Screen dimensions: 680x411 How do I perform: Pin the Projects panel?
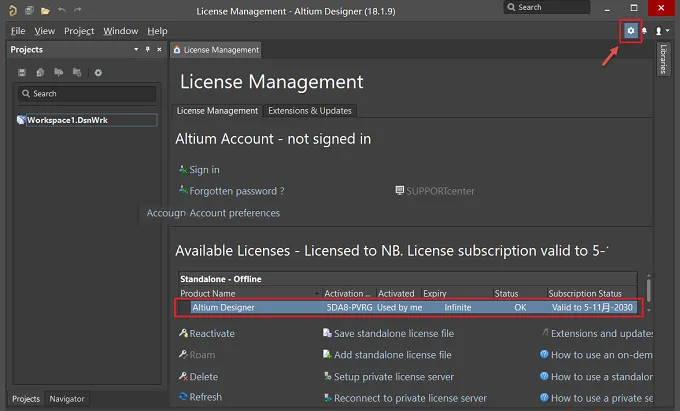[x=147, y=49]
